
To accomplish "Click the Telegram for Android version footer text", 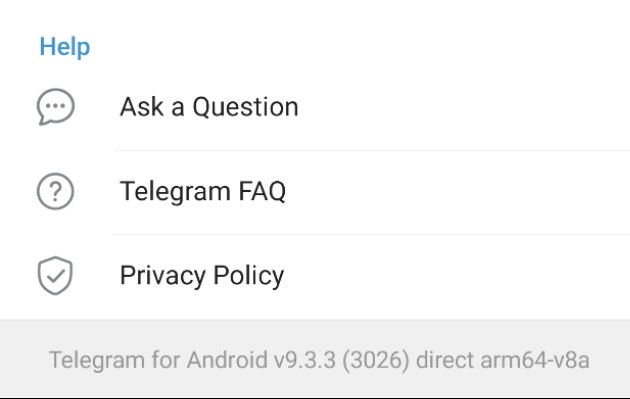I will [319, 360].
